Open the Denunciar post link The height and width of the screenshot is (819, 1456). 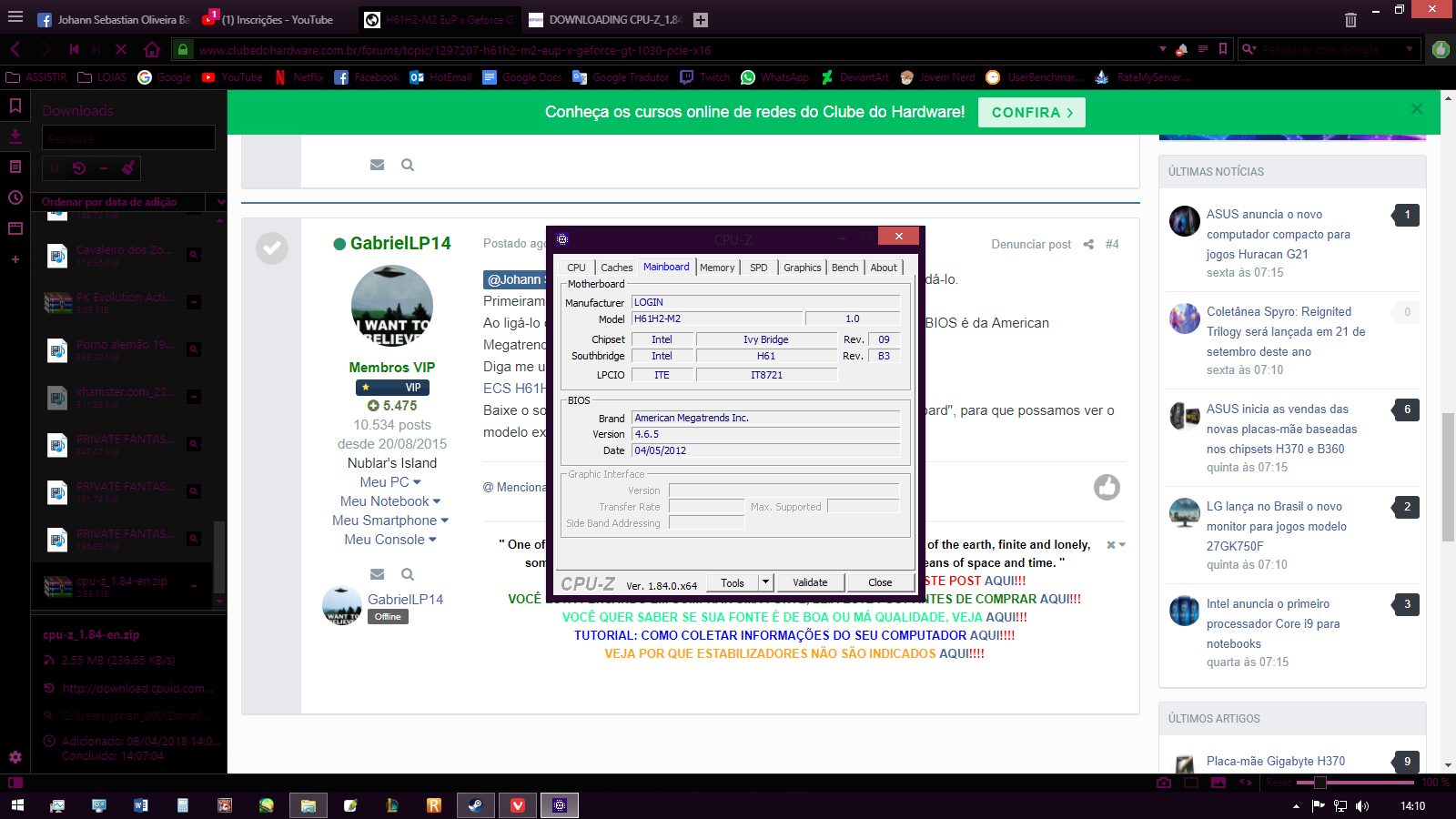coord(1031,244)
